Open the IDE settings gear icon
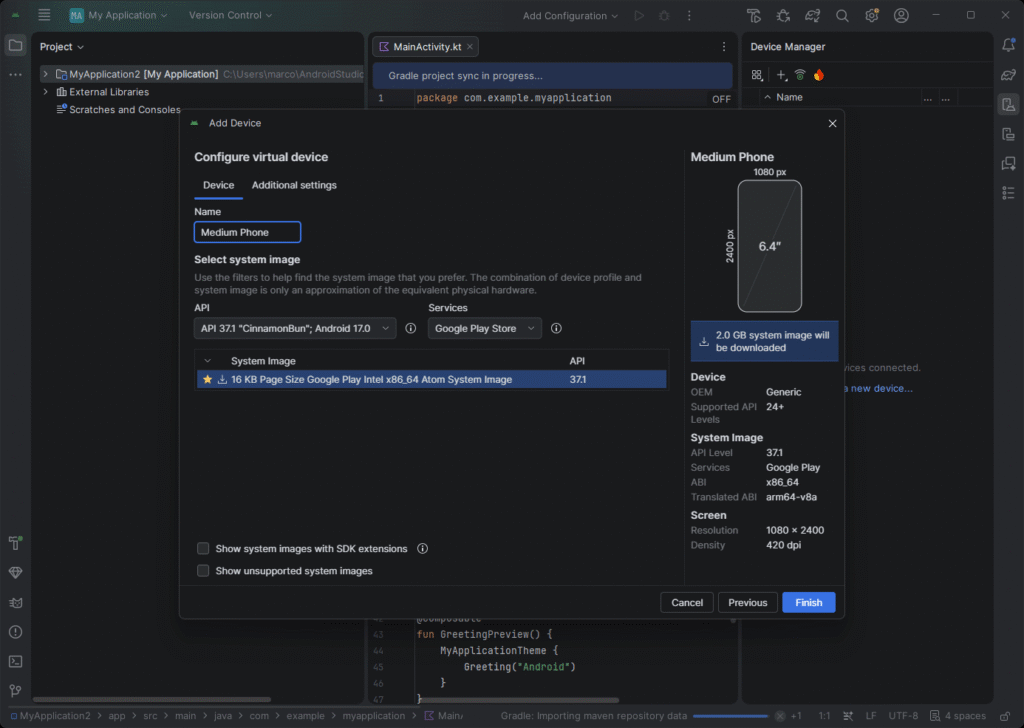 coord(872,16)
